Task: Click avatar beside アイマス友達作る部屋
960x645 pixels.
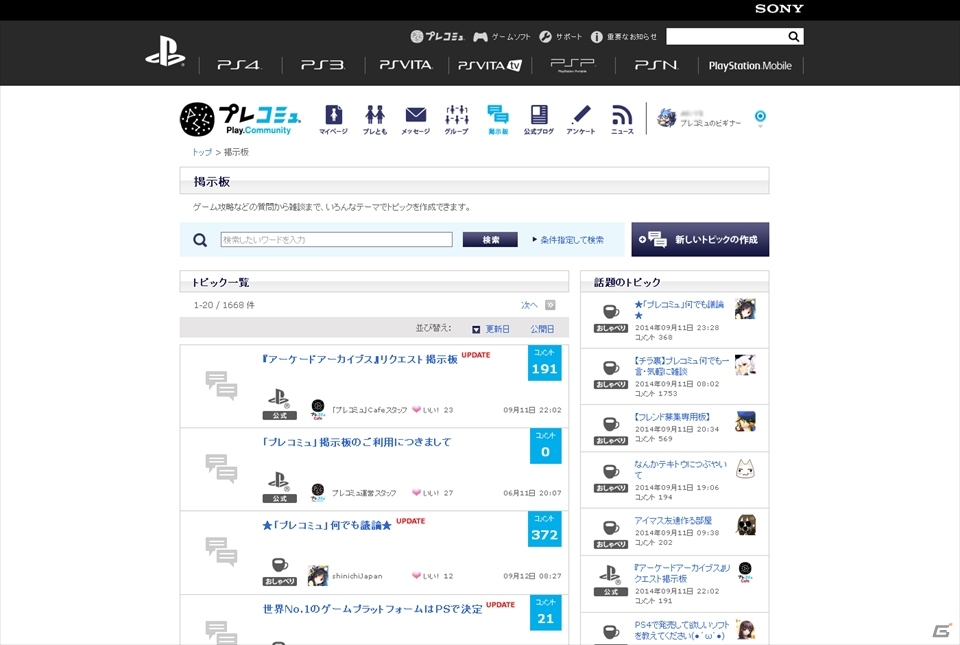Action: [x=746, y=525]
